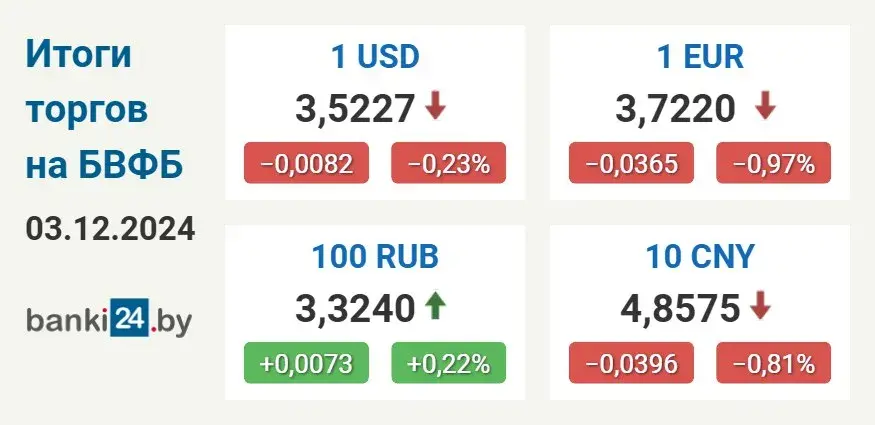
Task: Click the RUB percent badge +0,22%
Action: 448,364
